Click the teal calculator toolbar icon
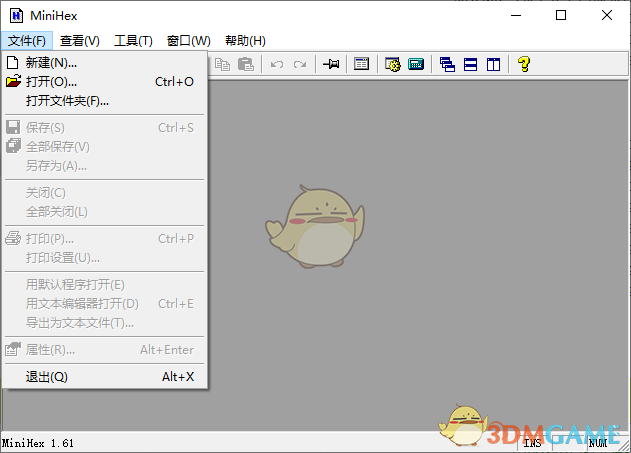The width and height of the screenshot is (631, 453). click(x=416, y=64)
